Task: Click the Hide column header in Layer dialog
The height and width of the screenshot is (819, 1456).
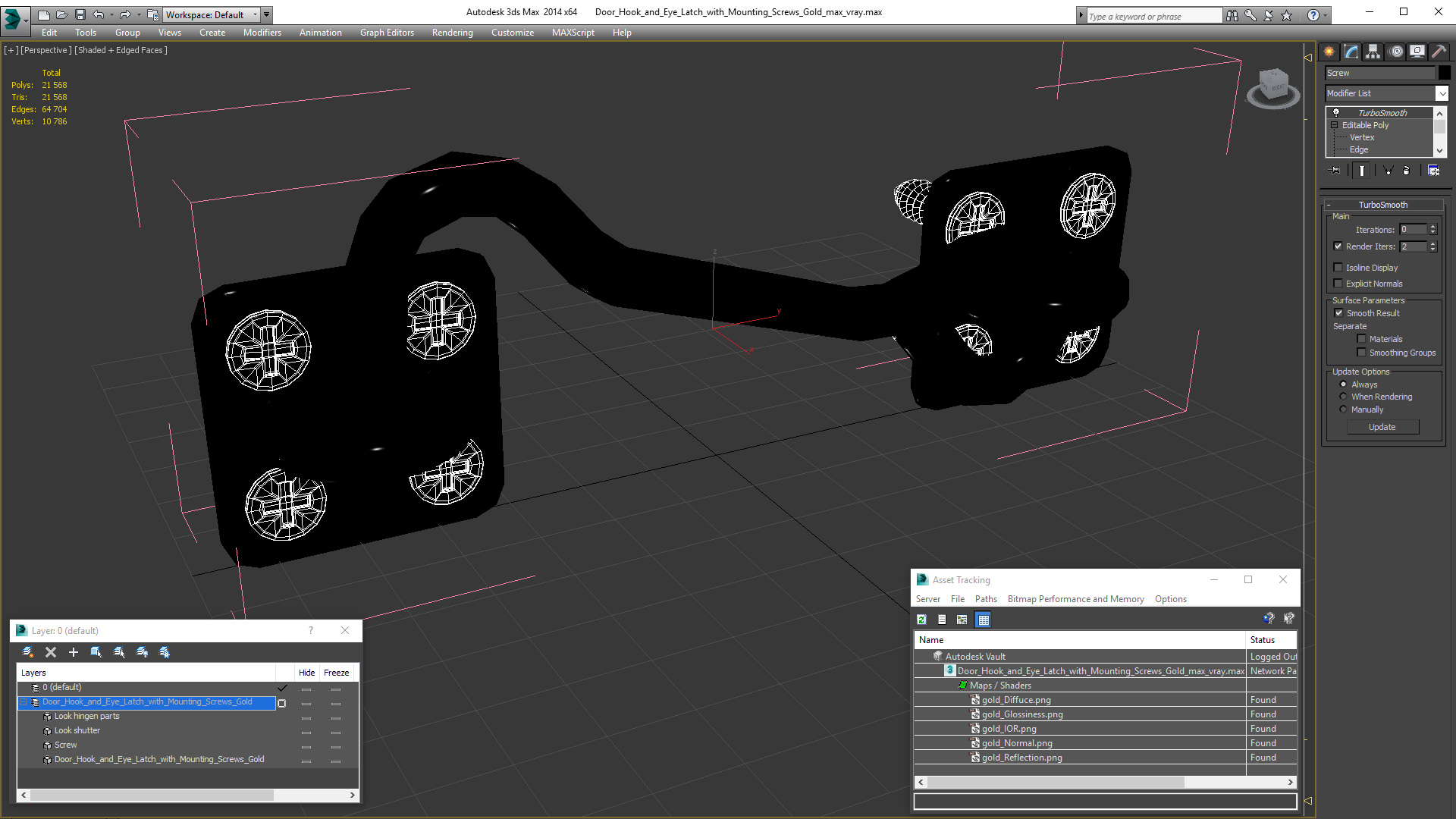Action: 306,673
